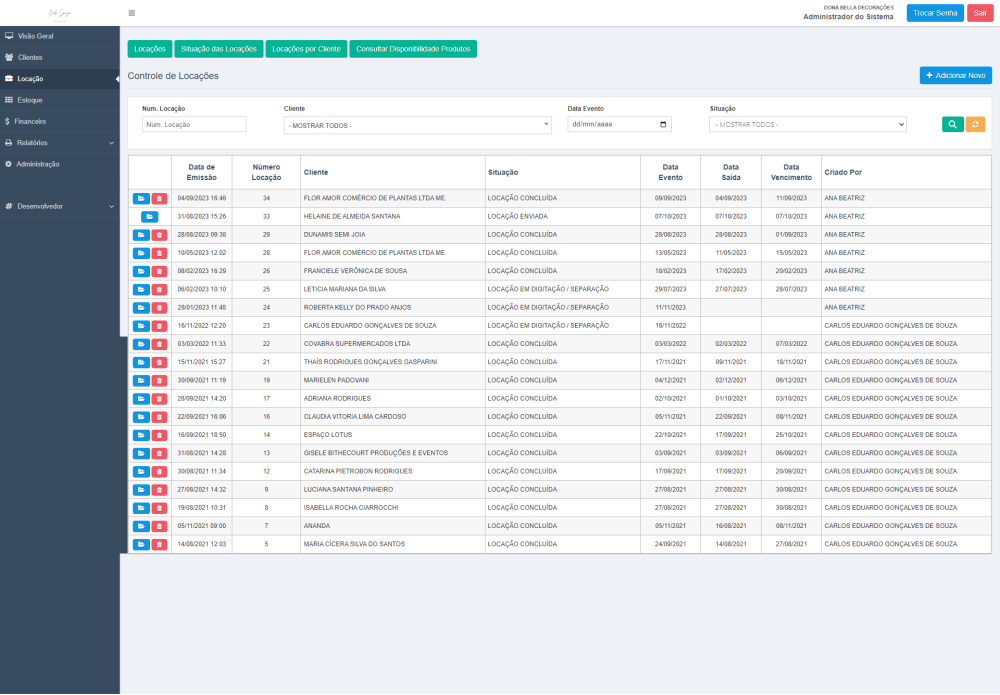Delete Dunamis Semi Joia rental trash icon

tap(159, 235)
